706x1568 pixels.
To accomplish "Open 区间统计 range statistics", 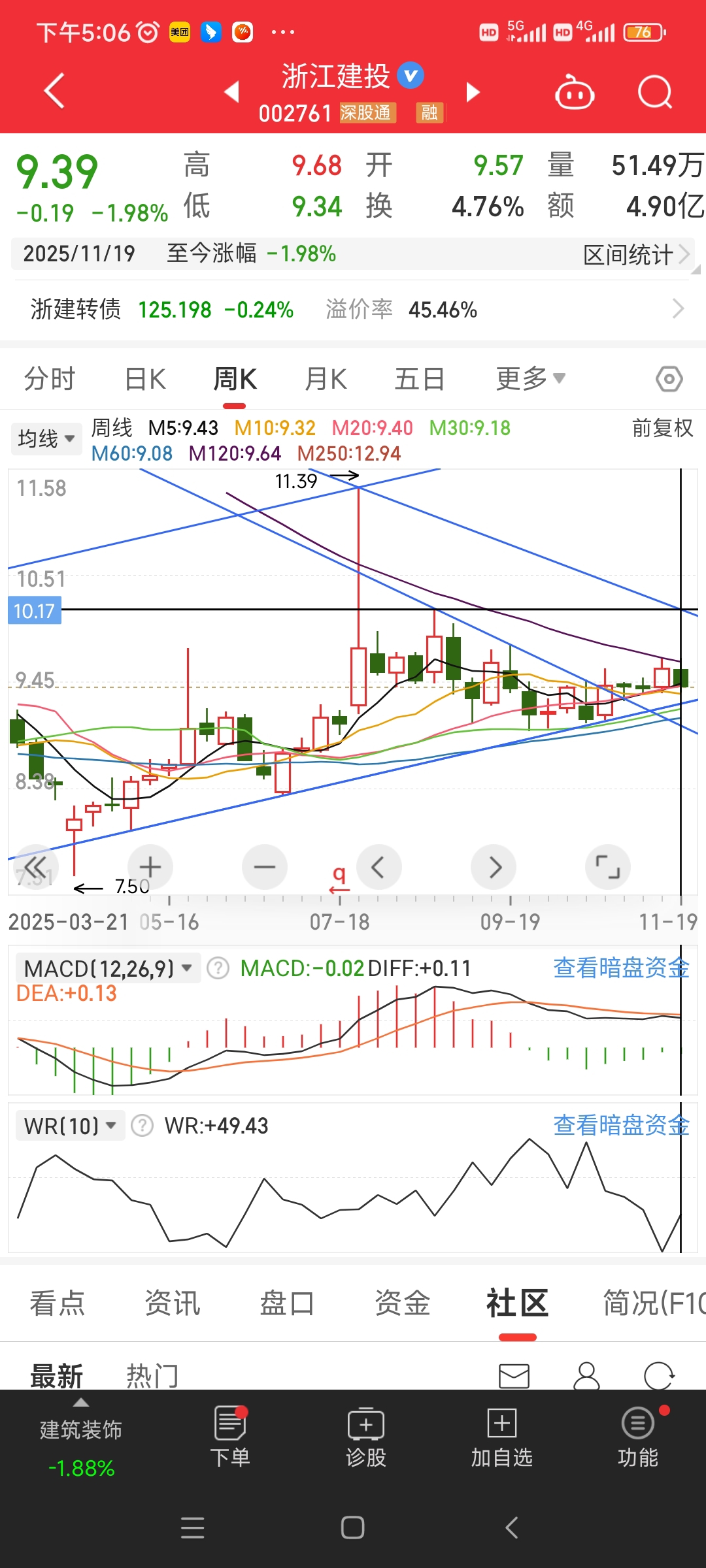I will pos(635,254).
